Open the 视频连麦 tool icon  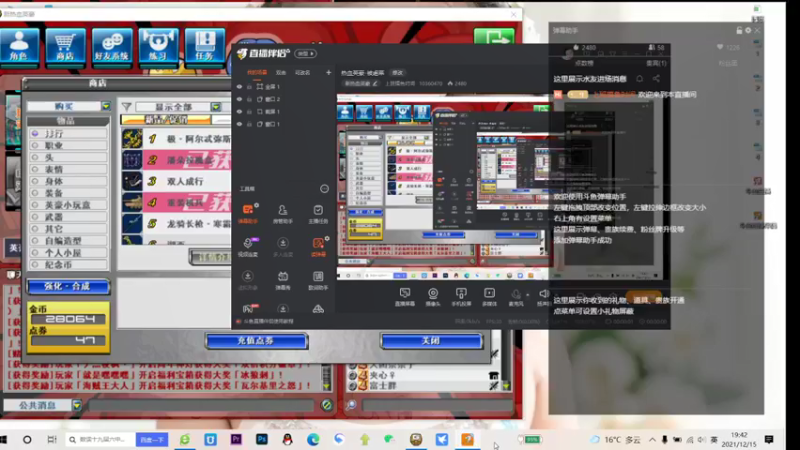coord(248,247)
